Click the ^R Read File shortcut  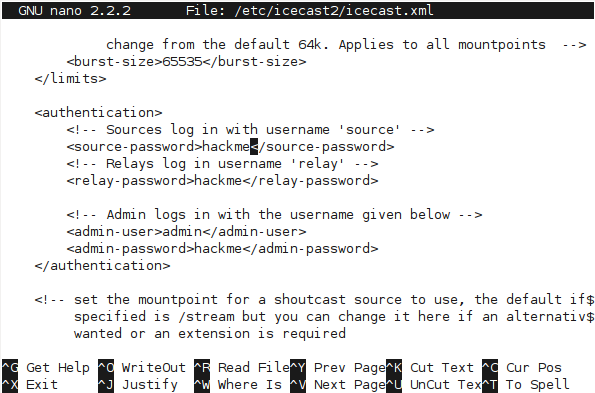pyautogui.click(x=242, y=367)
